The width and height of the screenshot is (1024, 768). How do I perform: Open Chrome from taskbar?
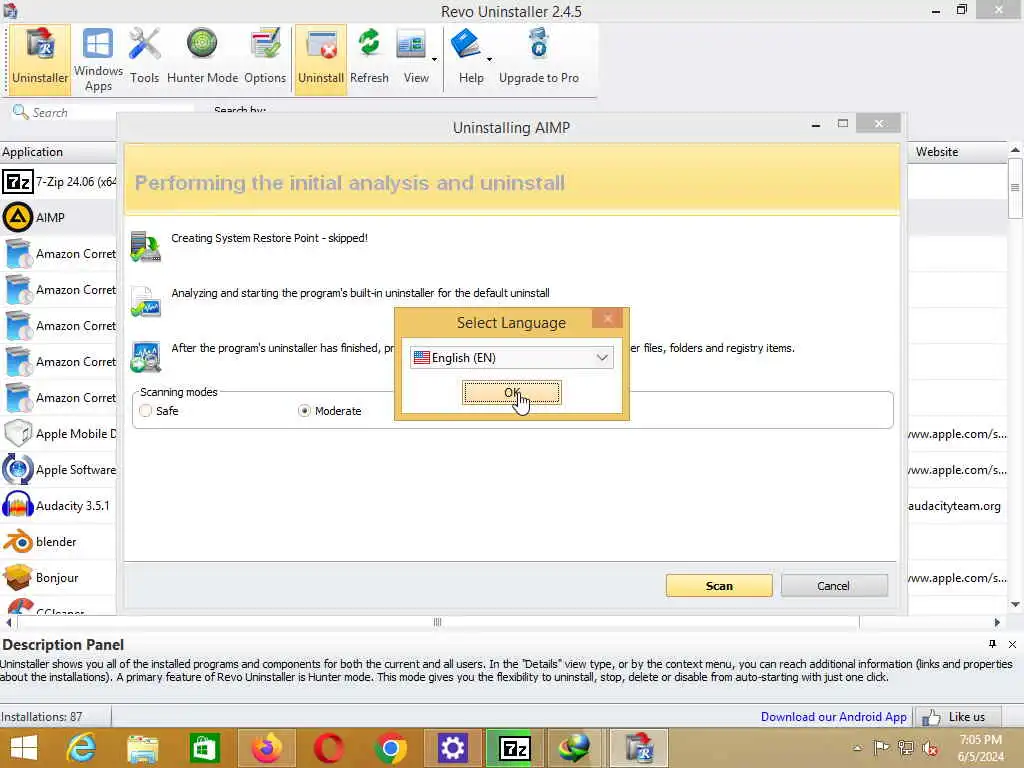[391, 748]
